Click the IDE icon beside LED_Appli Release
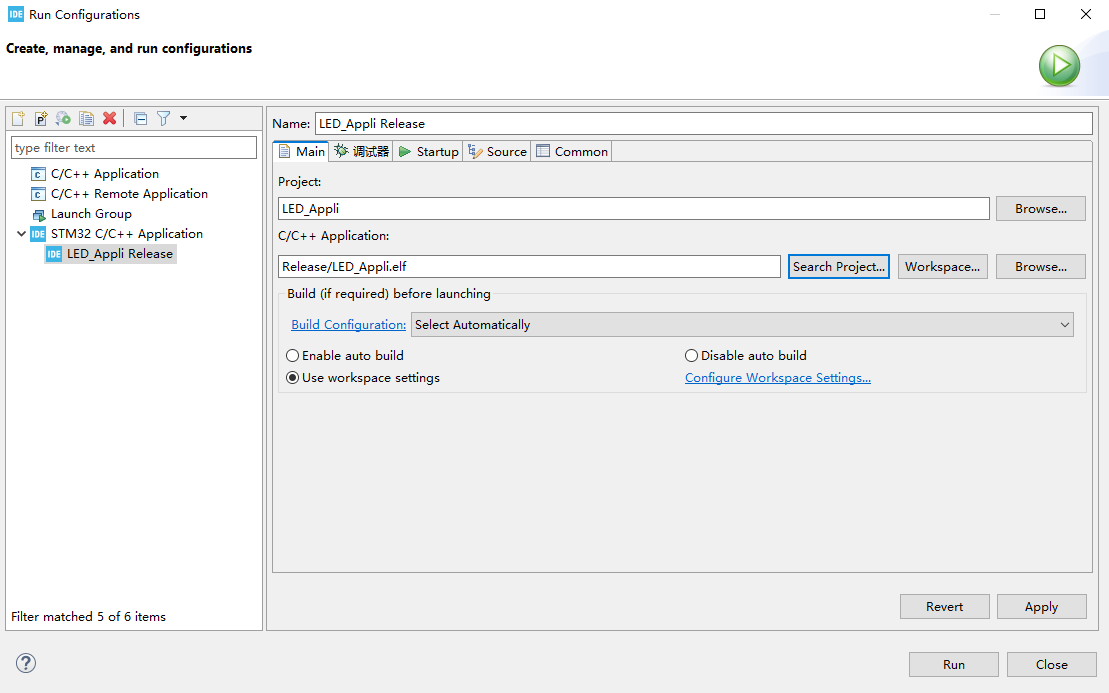 coord(54,254)
